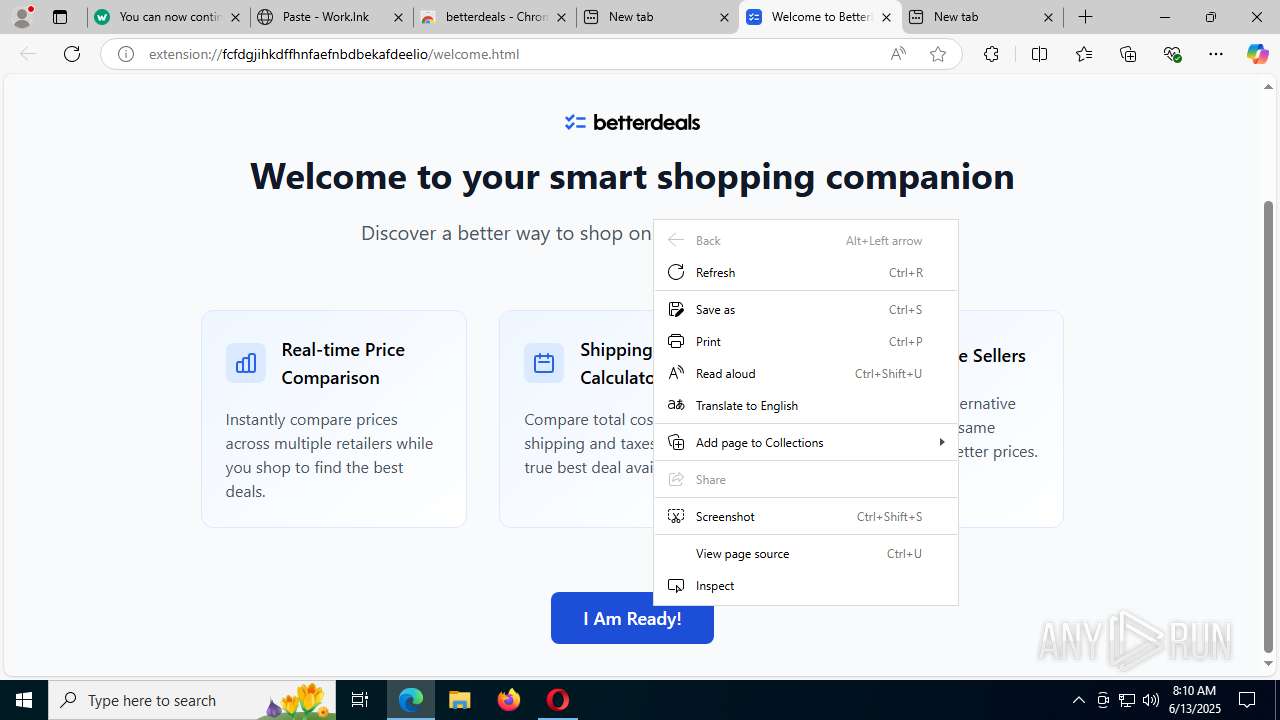The height and width of the screenshot is (720, 1280).
Task: Open Split screen icon
Action: pos(1039,54)
